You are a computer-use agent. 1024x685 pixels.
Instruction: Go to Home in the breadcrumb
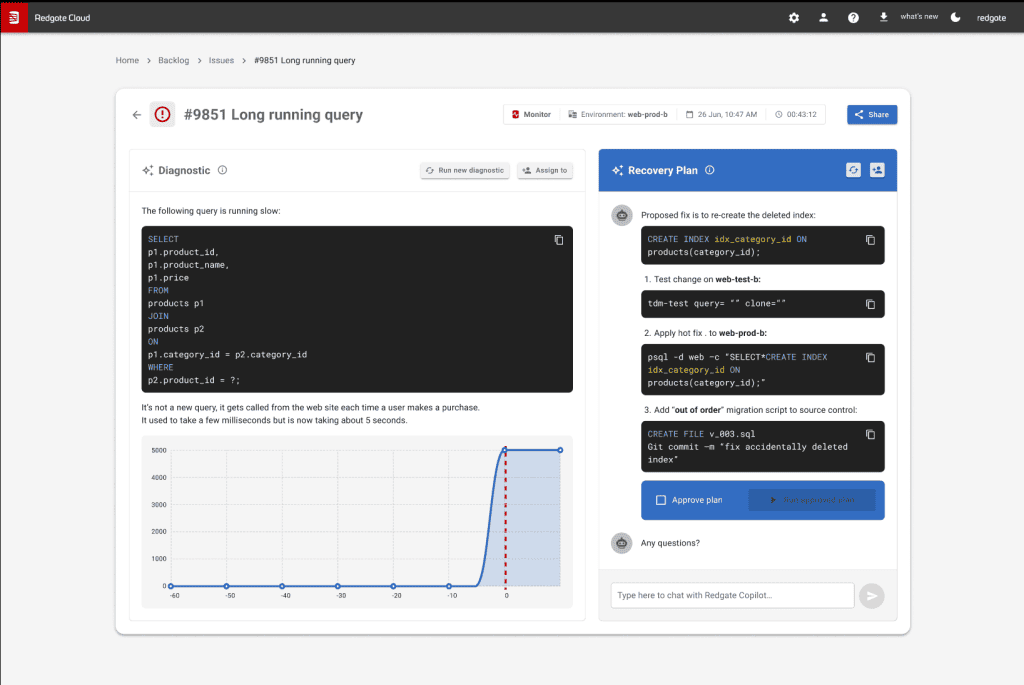coord(127,60)
